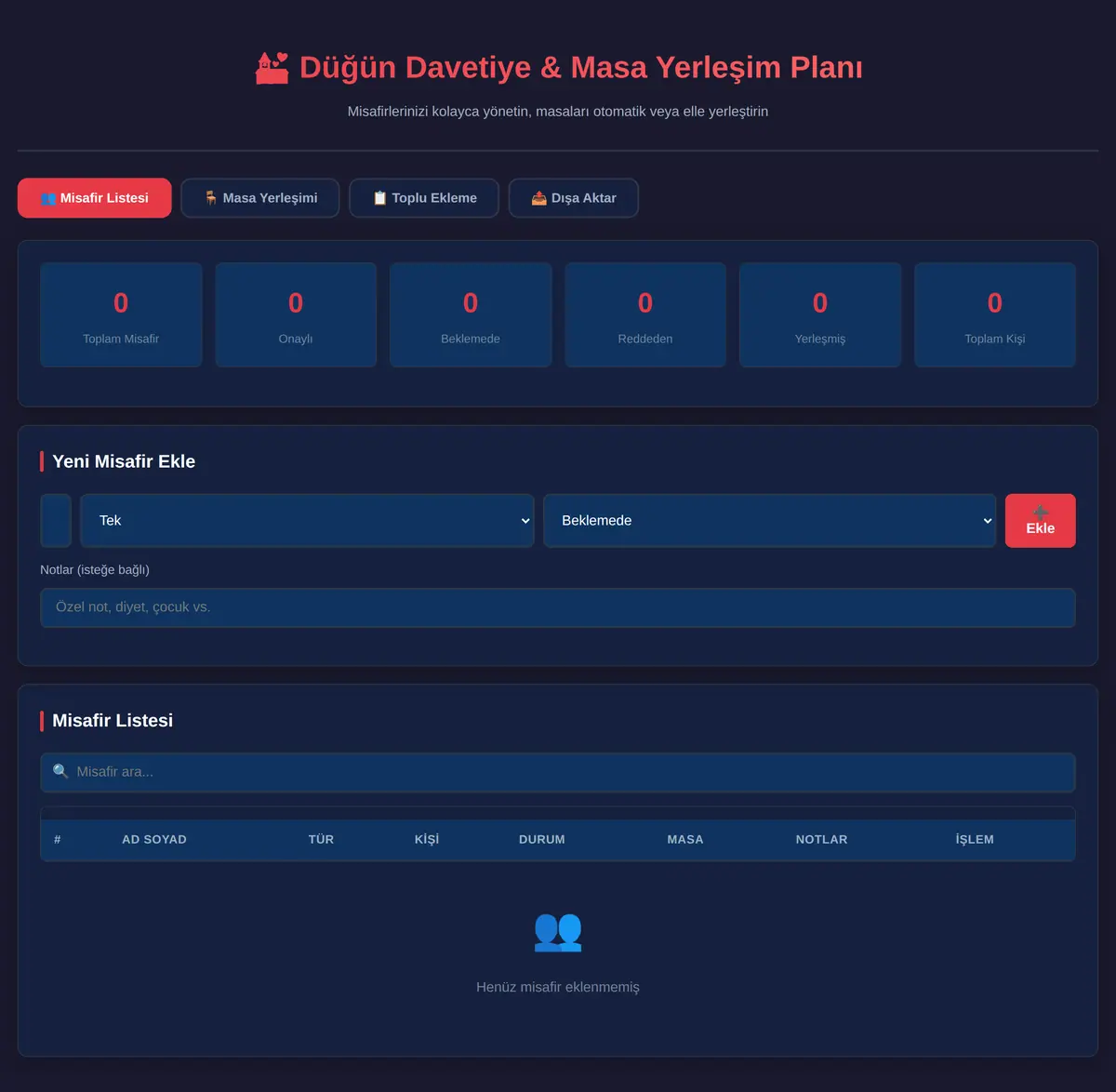Click the wedding icon beside the page title
The image size is (1116, 1092).
(272, 68)
